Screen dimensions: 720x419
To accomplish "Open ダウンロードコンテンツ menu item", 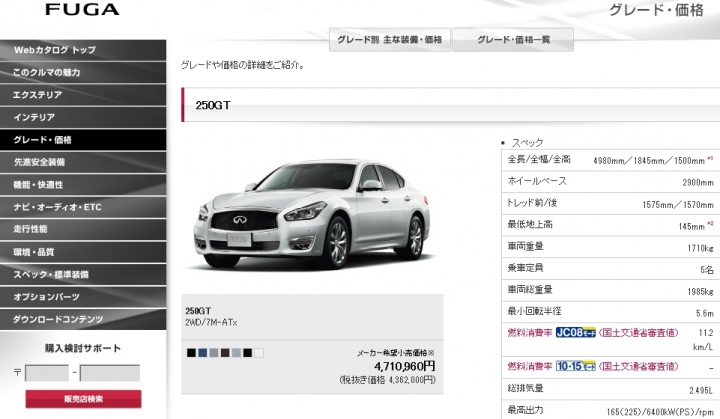I will click(83, 319).
